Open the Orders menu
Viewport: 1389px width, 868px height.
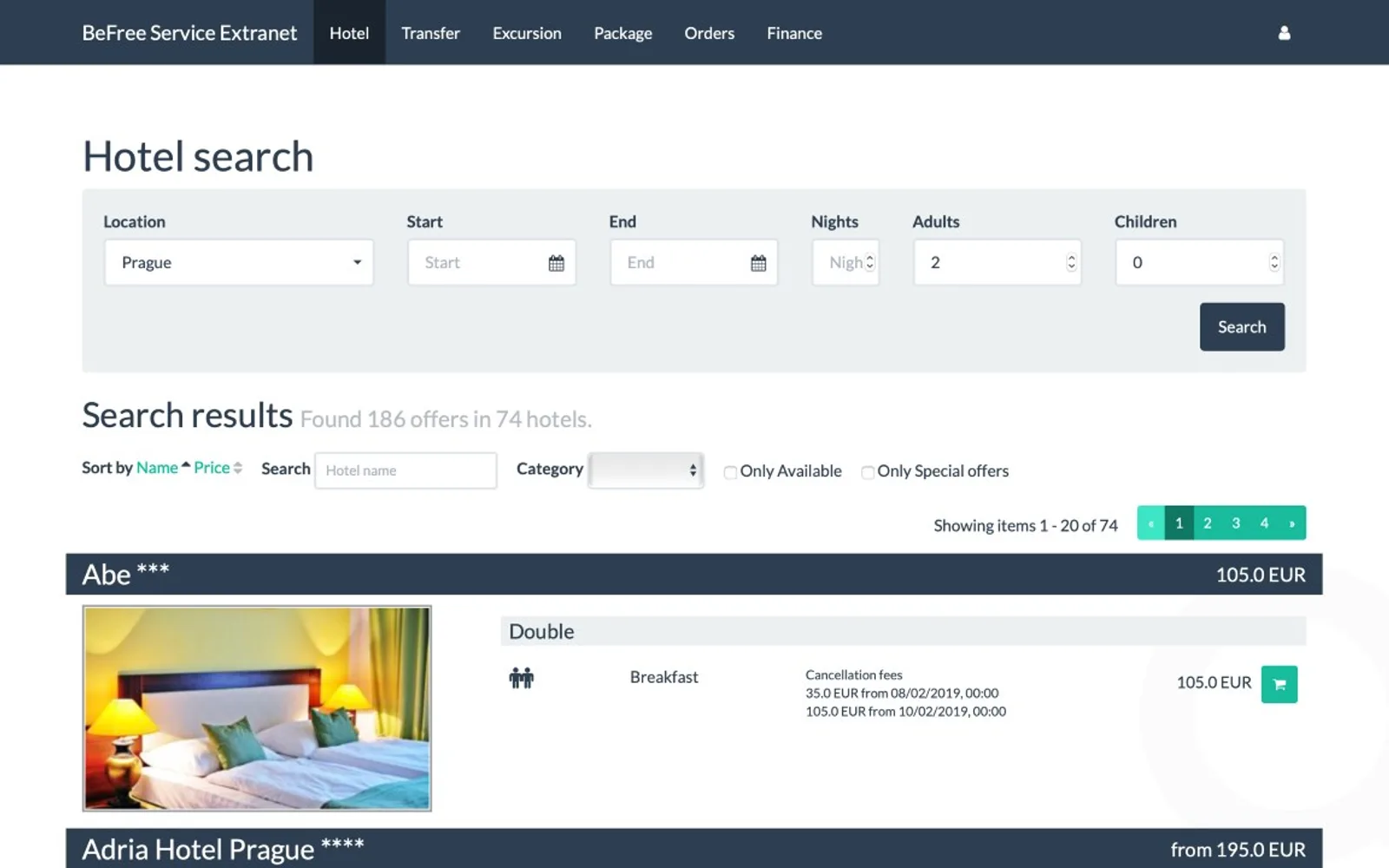[709, 33]
